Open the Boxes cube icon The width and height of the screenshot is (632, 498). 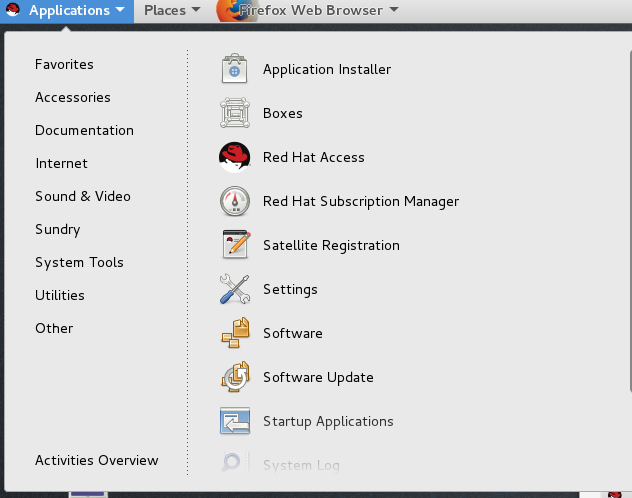click(235, 113)
